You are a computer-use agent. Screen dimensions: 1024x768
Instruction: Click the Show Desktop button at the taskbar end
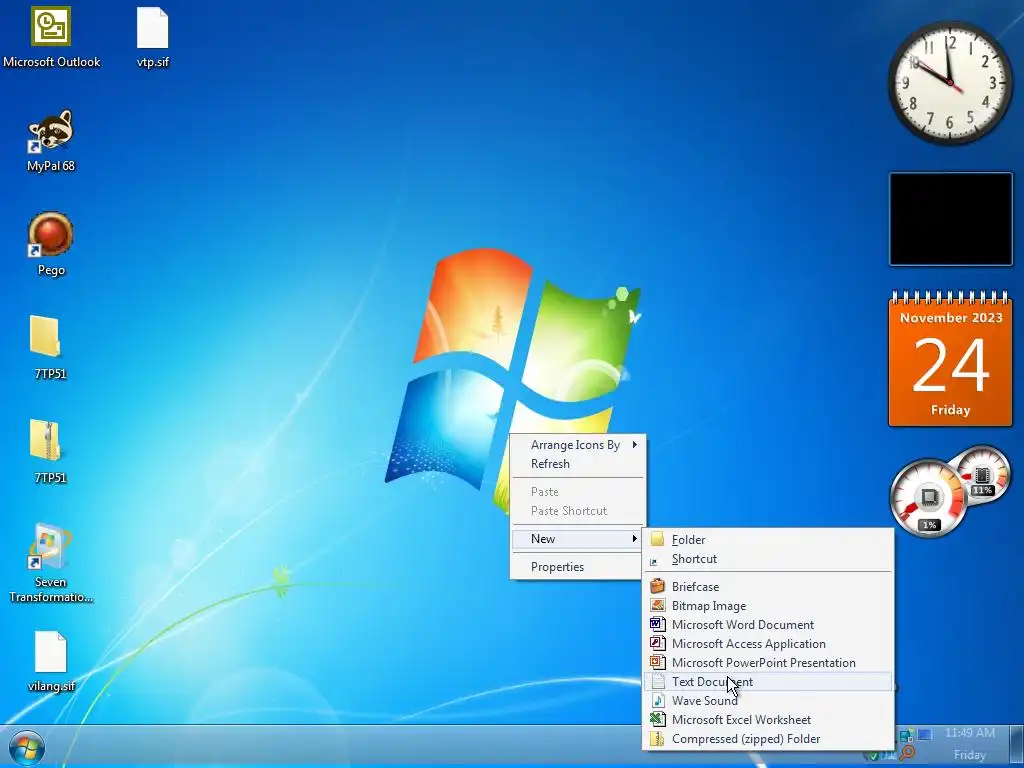(x=1017, y=746)
